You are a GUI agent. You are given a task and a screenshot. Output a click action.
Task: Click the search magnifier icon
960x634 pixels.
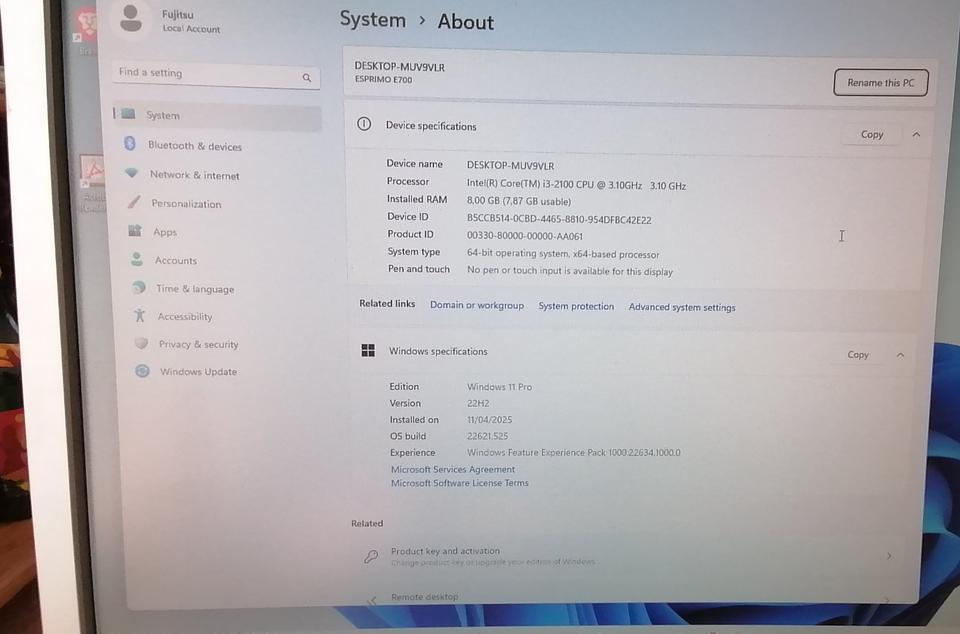307,78
